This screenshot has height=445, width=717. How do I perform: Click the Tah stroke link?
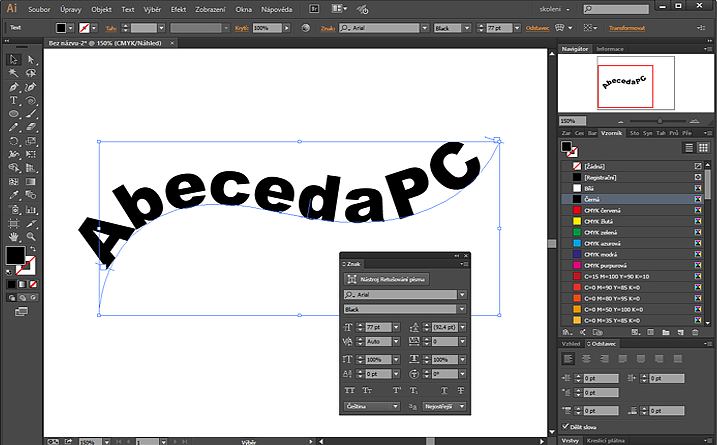click(111, 28)
